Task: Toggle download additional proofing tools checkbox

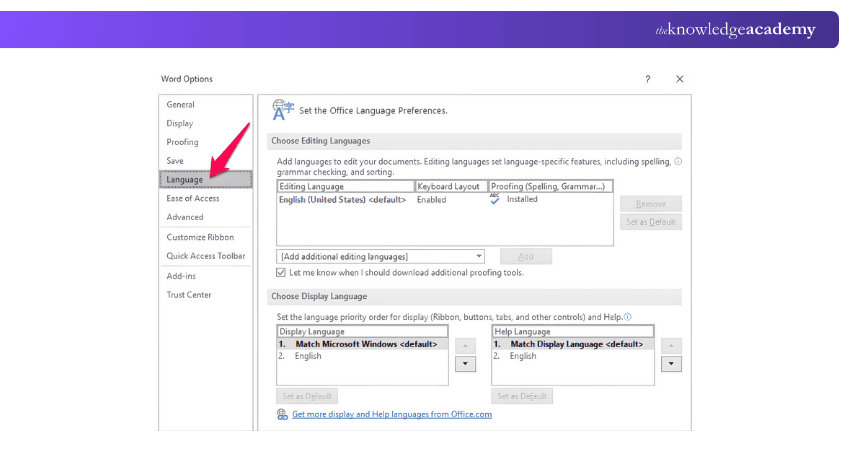Action: click(x=281, y=273)
